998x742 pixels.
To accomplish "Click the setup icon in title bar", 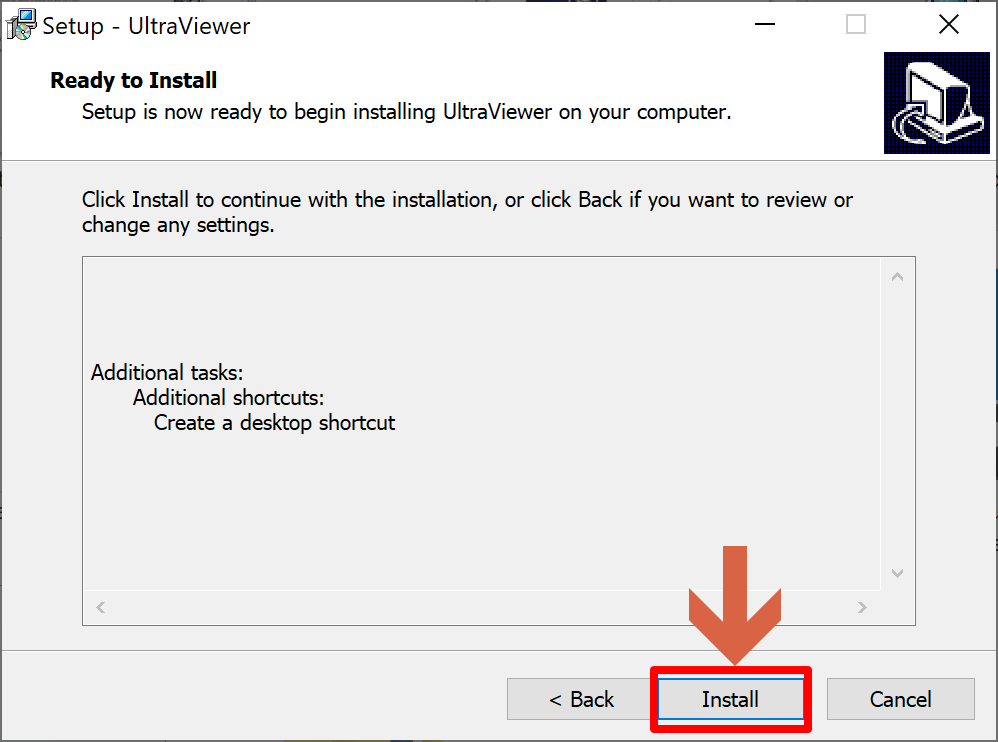I will tap(21, 25).
